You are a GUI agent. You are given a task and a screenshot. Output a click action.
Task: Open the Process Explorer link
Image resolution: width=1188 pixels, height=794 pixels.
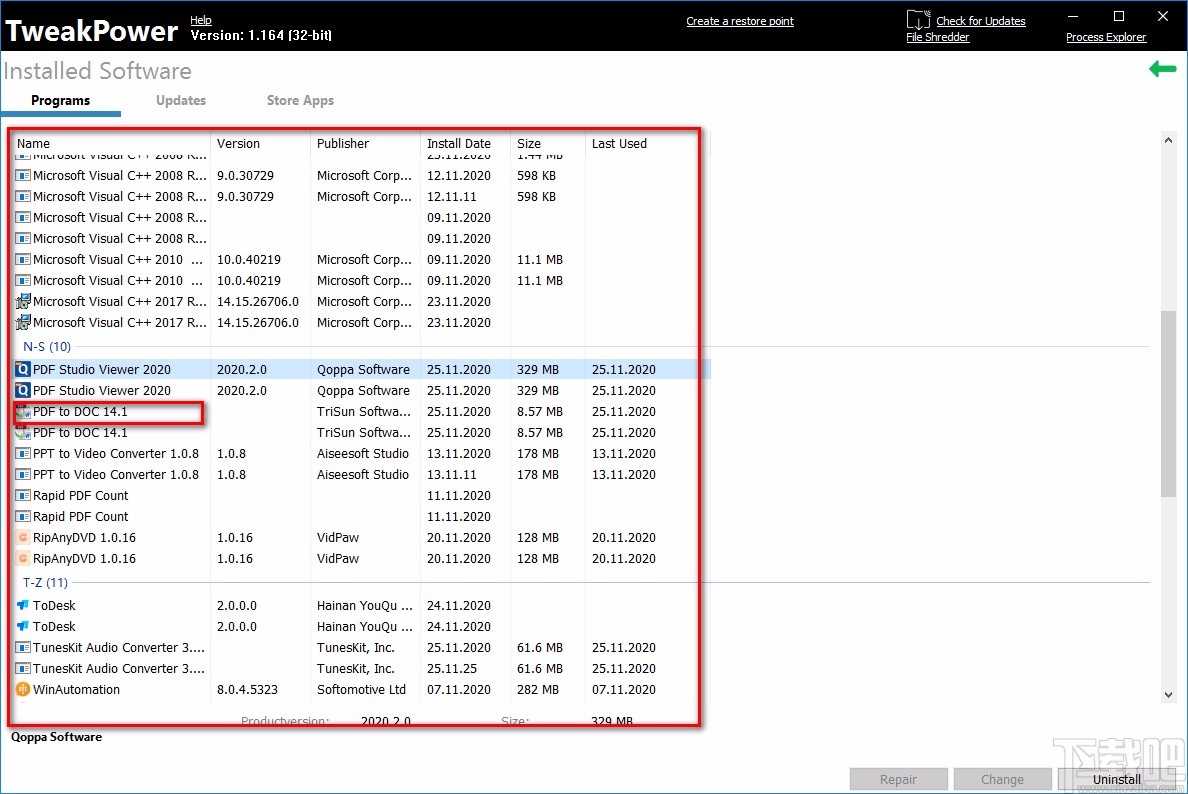point(1106,37)
